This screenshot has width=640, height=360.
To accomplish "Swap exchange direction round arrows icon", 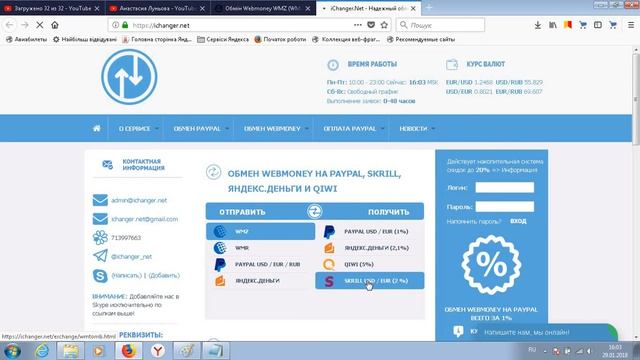I will 314,211.
